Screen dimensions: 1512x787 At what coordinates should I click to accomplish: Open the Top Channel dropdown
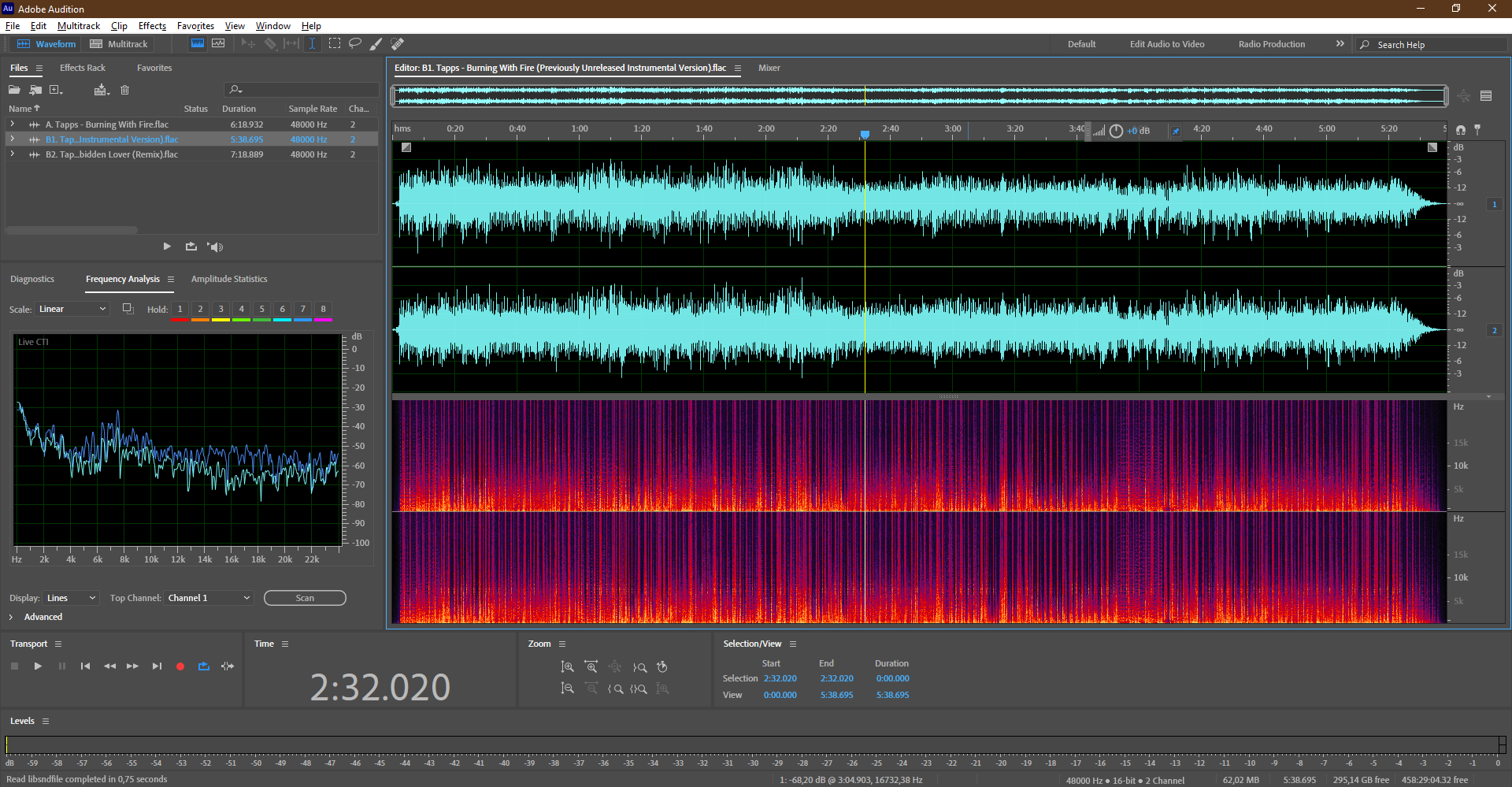pos(209,598)
